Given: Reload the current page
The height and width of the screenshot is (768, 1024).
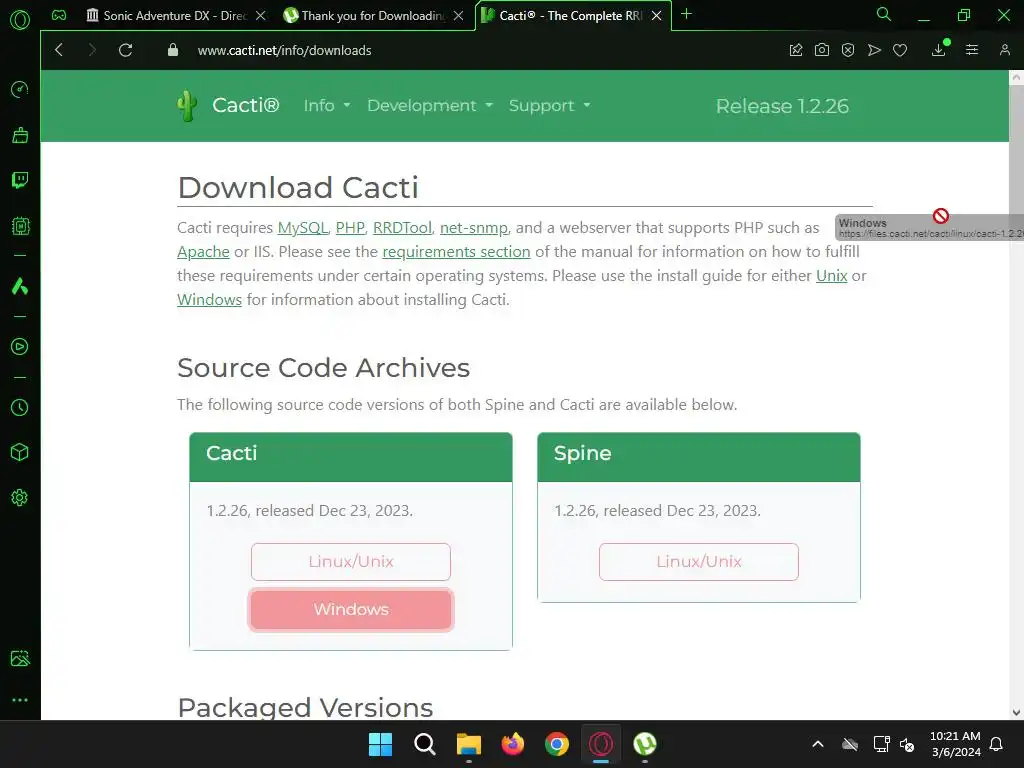Looking at the screenshot, I should [125, 50].
